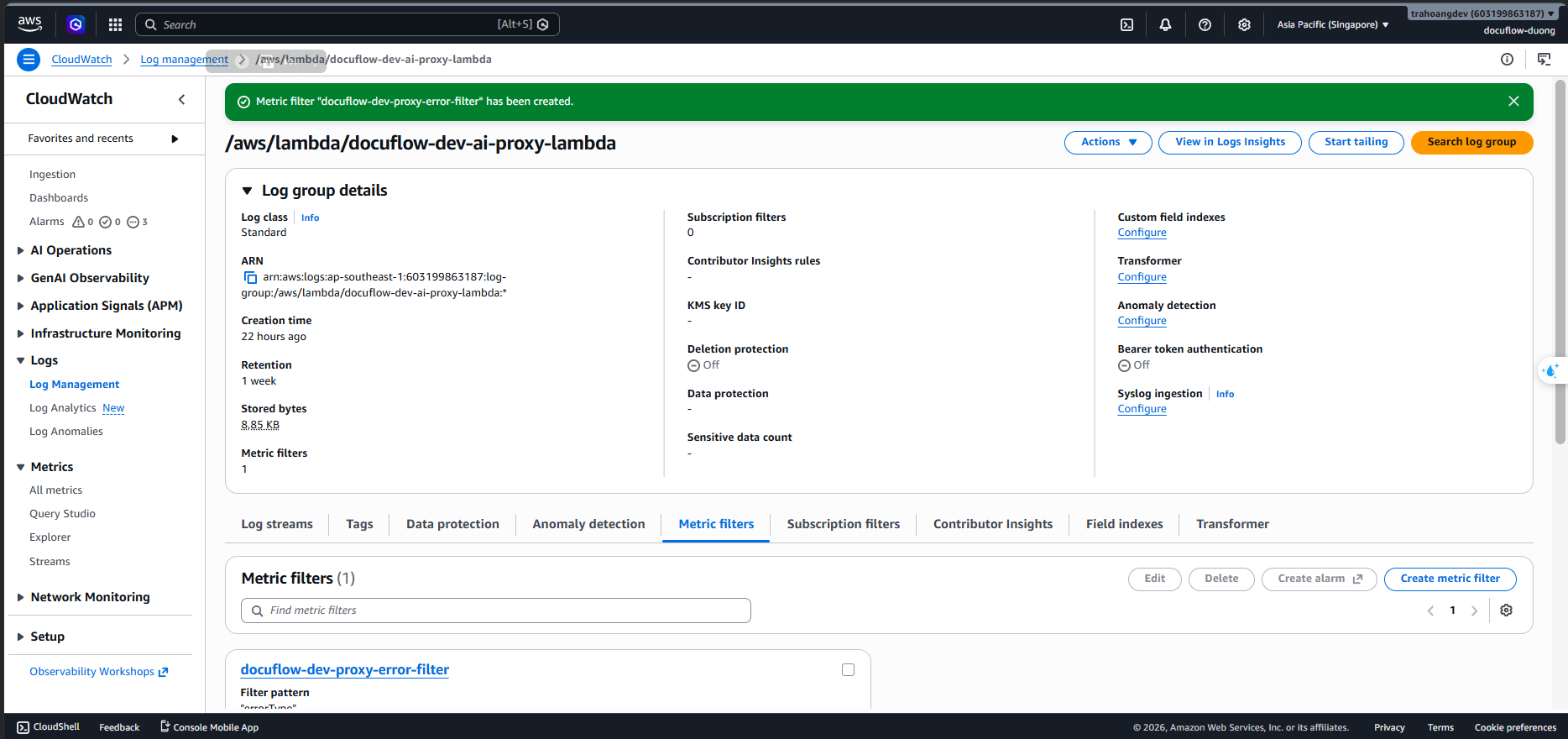Dismiss the metric filter created banner
Screen dimensions: 1568x739
[1513, 101]
